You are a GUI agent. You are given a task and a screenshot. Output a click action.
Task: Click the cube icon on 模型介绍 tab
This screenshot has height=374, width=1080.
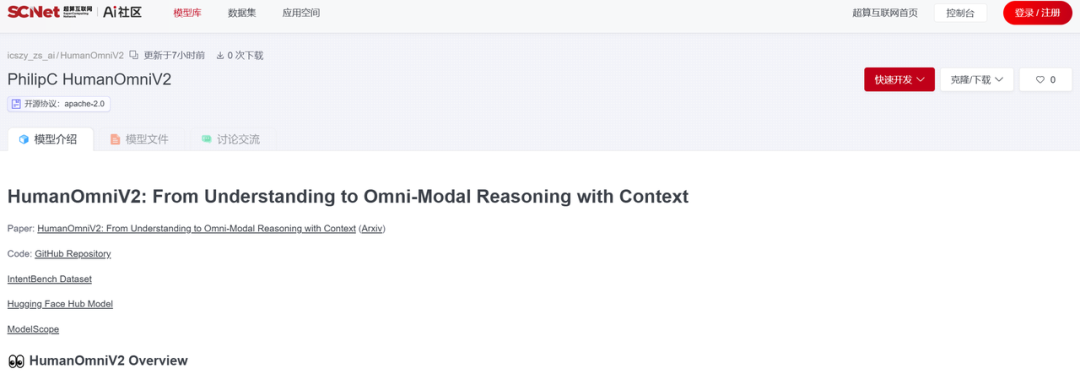tap(24, 139)
